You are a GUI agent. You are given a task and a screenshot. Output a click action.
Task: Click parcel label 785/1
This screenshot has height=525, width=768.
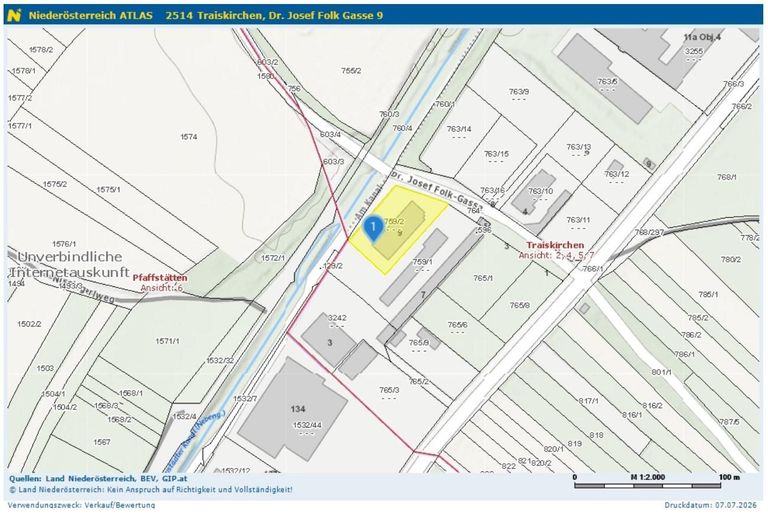coord(708,294)
